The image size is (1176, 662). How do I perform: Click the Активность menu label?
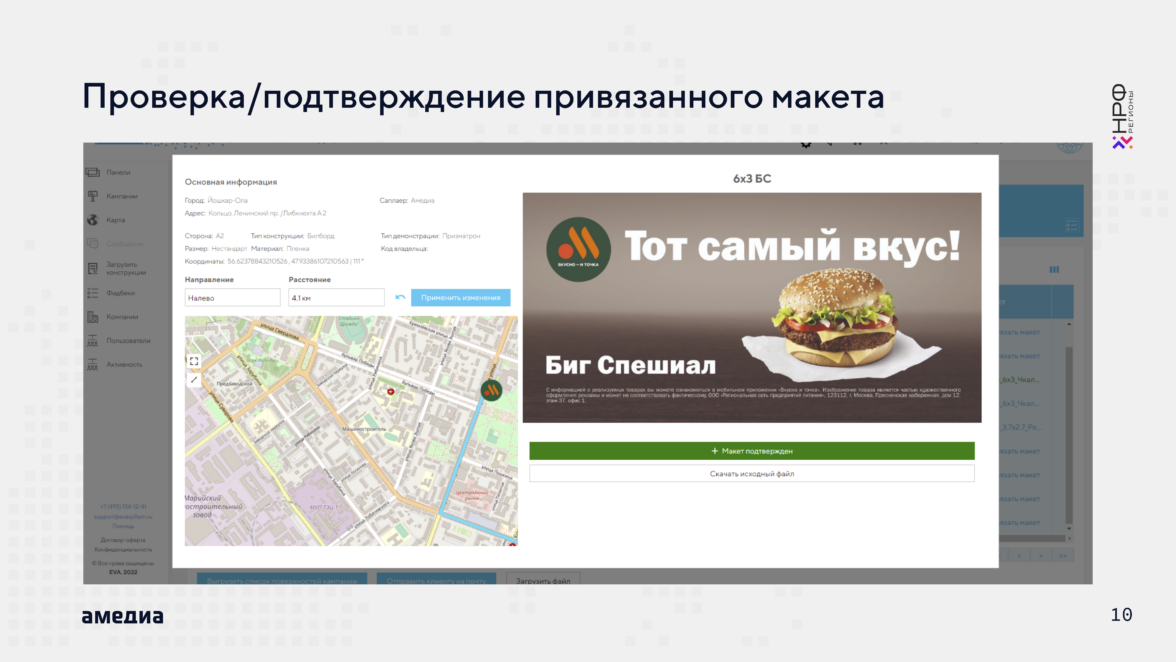[124, 365]
